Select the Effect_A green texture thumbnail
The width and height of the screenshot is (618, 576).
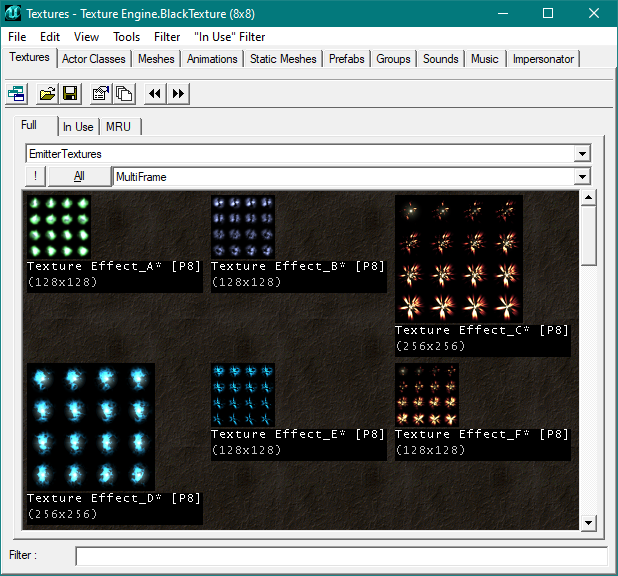59,227
